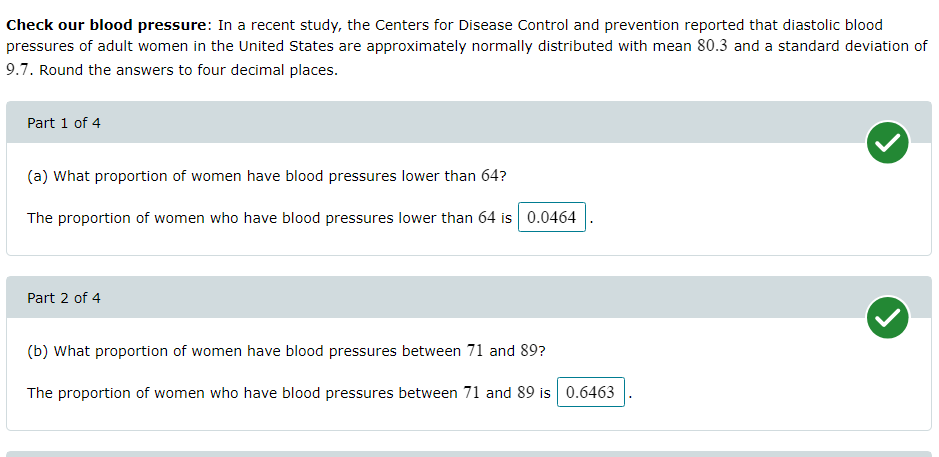Select the answer box containing 0.6463
The height and width of the screenshot is (457, 939).
click(590, 392)
